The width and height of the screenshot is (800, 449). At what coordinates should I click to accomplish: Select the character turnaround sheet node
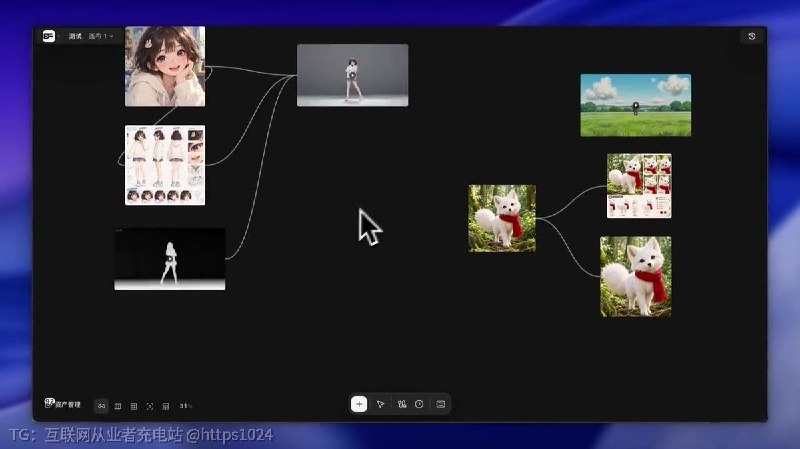[165, 165]
